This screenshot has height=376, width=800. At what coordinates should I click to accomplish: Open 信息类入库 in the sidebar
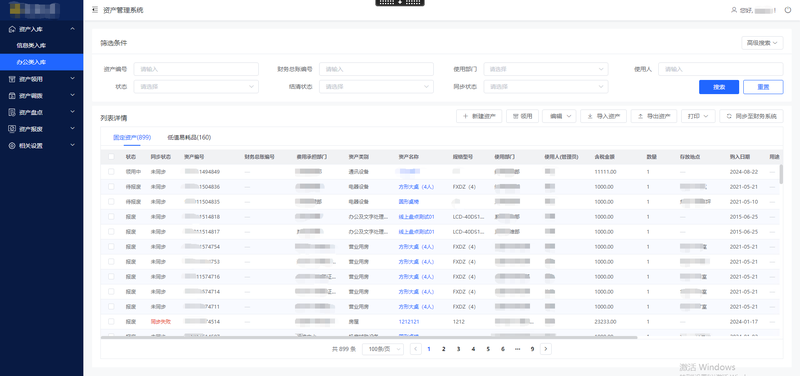pos(41,45)
